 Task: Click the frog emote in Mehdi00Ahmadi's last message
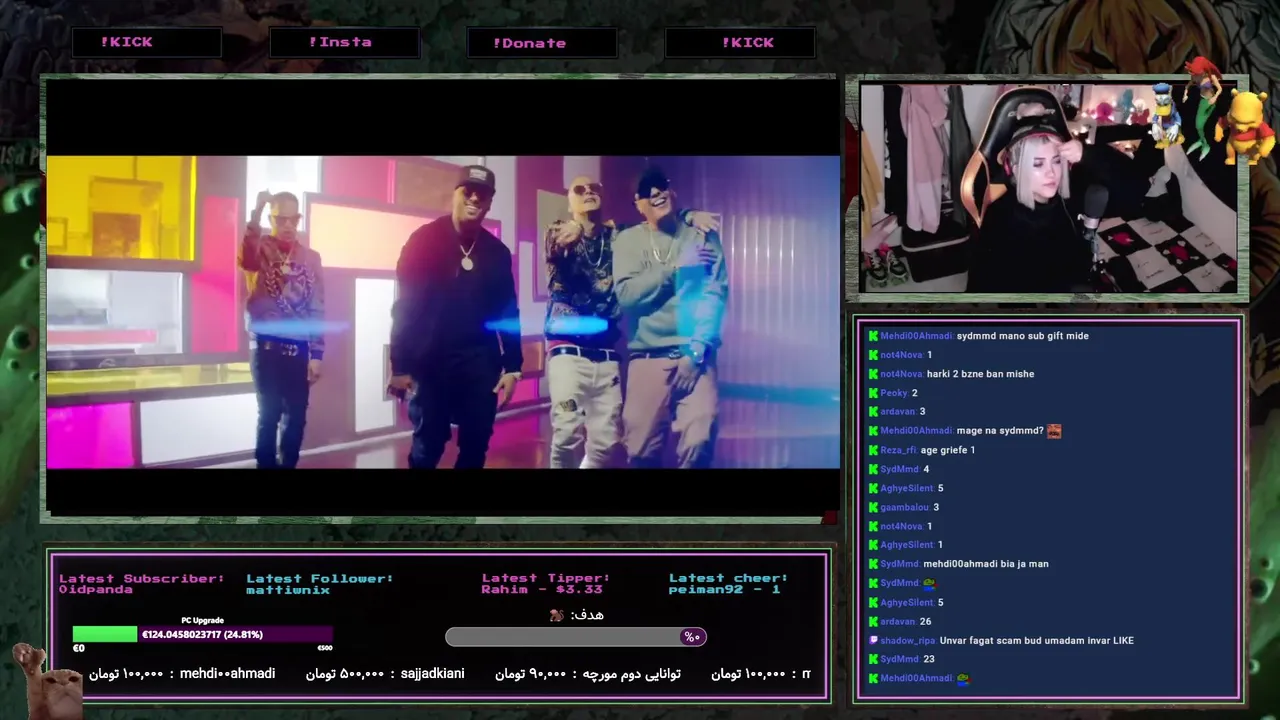(x=963, y=678)
